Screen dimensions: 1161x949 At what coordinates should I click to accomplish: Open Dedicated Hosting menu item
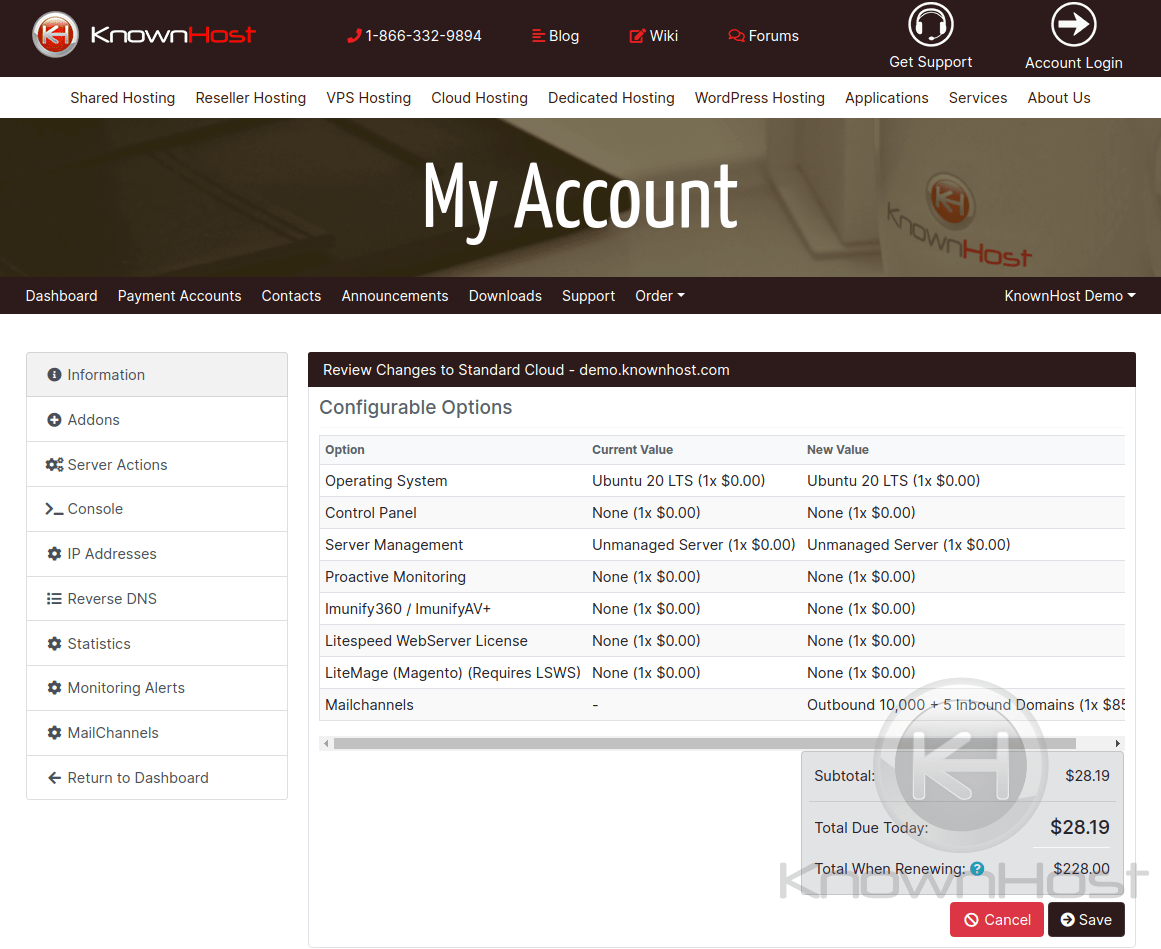(612, 98)
